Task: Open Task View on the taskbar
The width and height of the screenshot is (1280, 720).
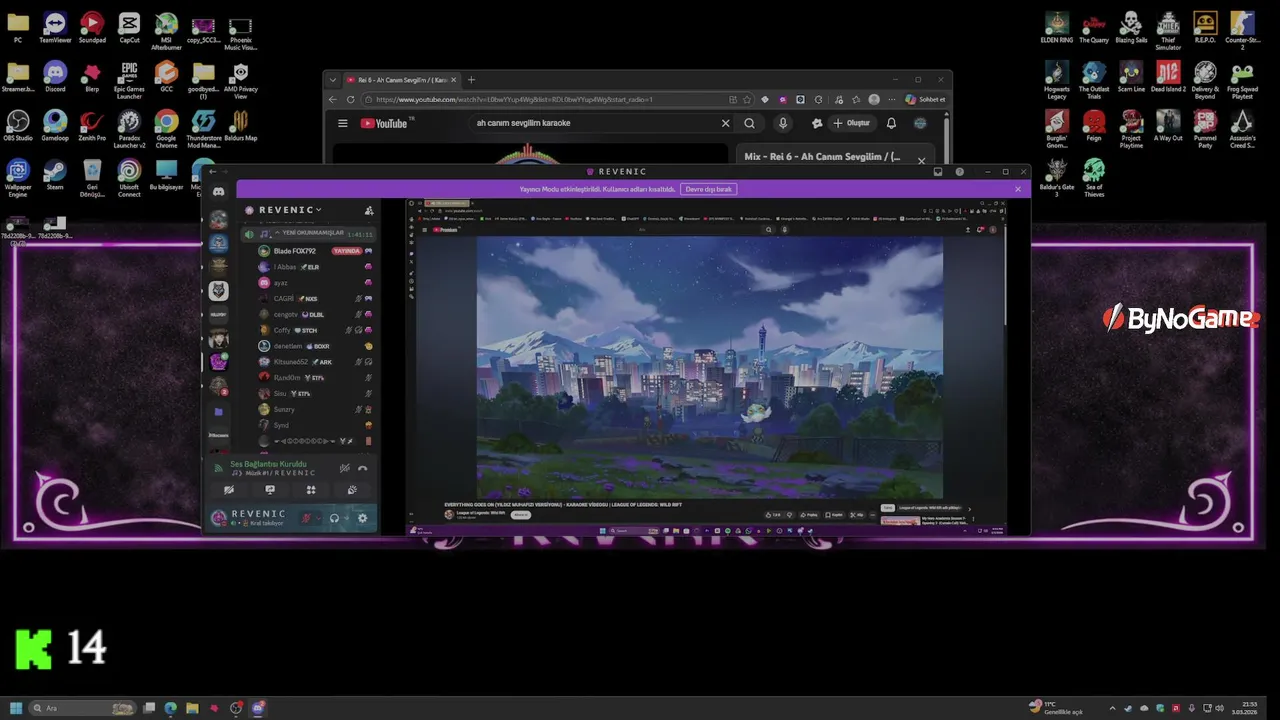Action: 149,708
